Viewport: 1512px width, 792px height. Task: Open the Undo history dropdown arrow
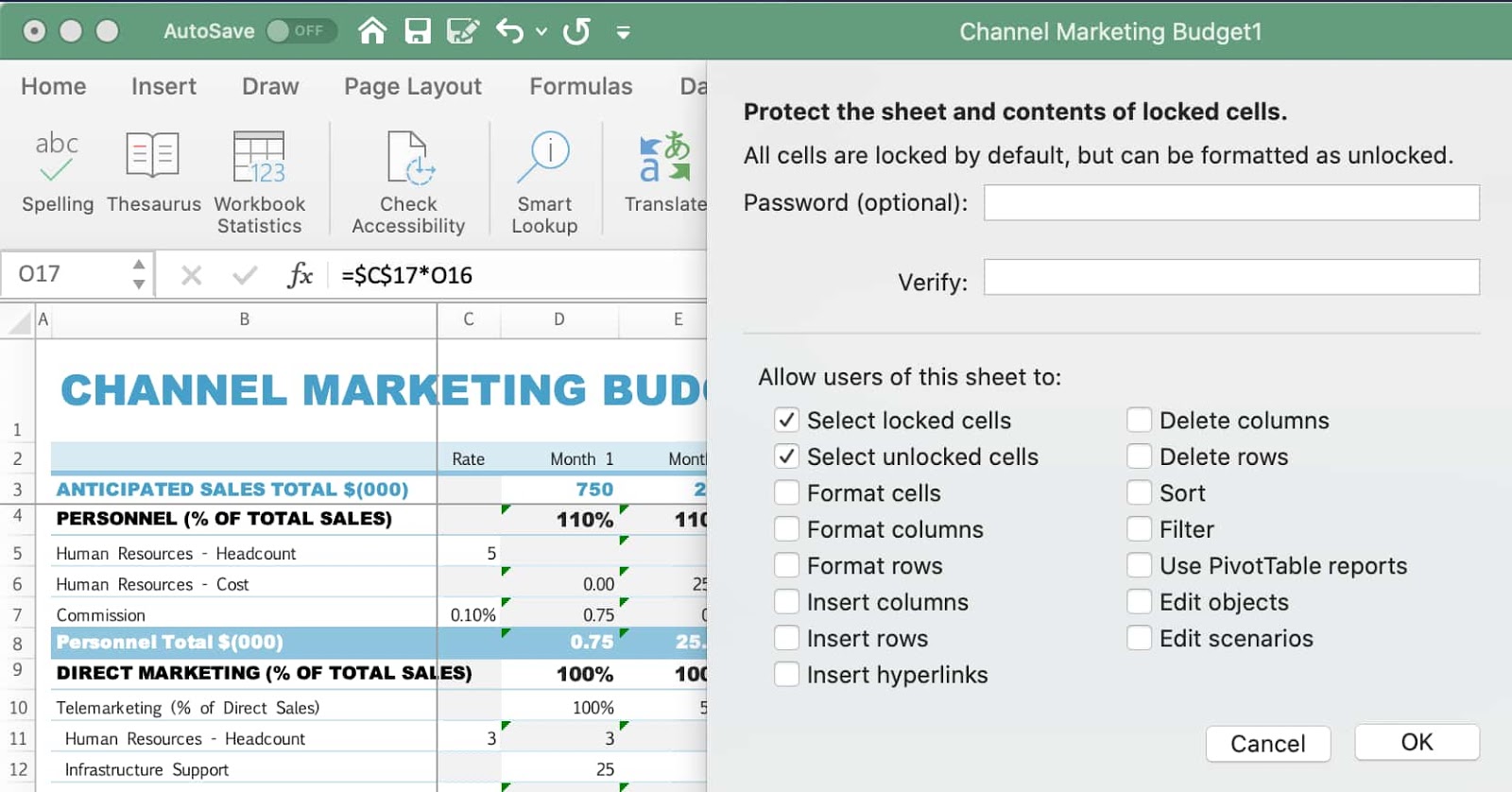(541, 31)
